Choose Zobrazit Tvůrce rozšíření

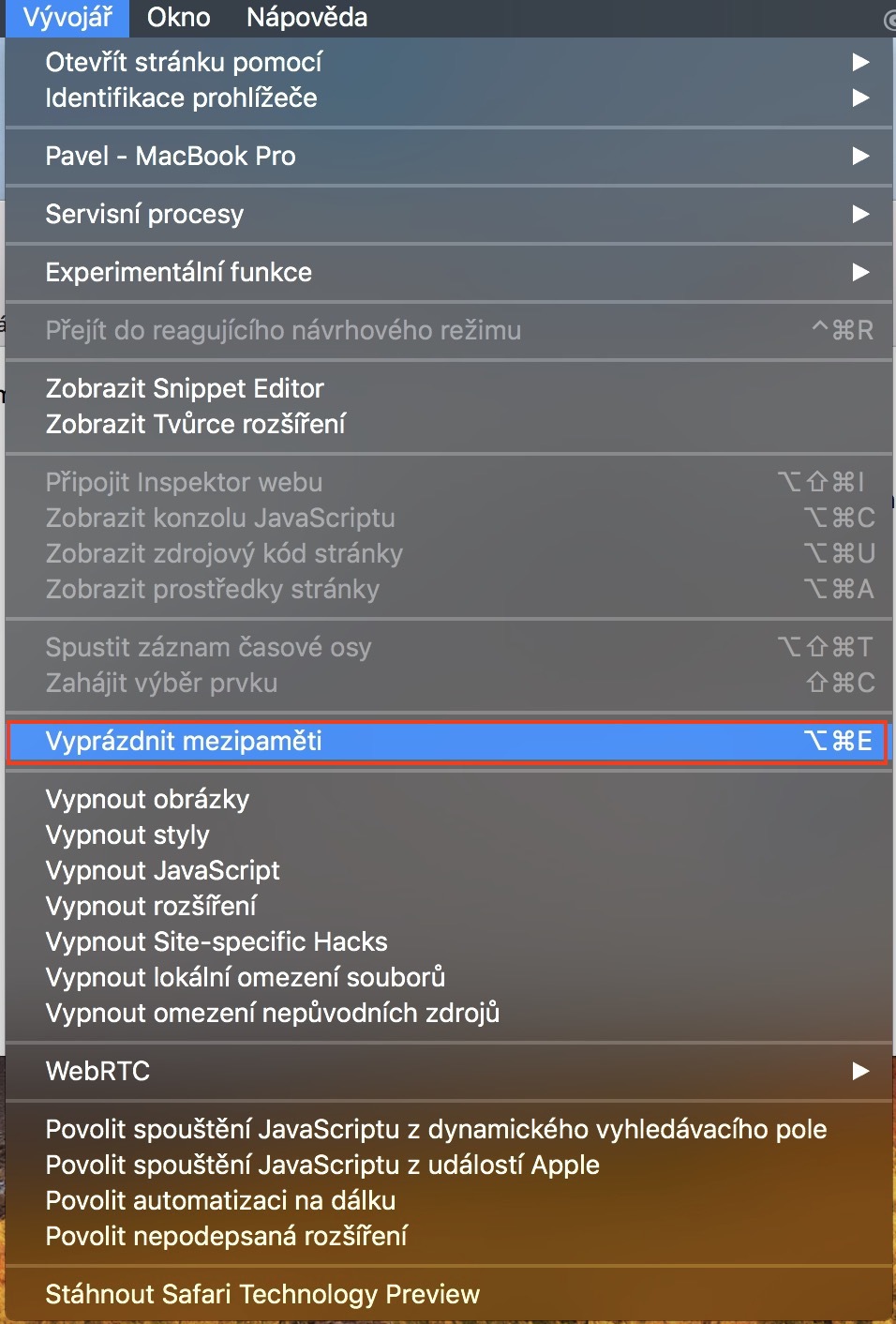coord(195,424)
